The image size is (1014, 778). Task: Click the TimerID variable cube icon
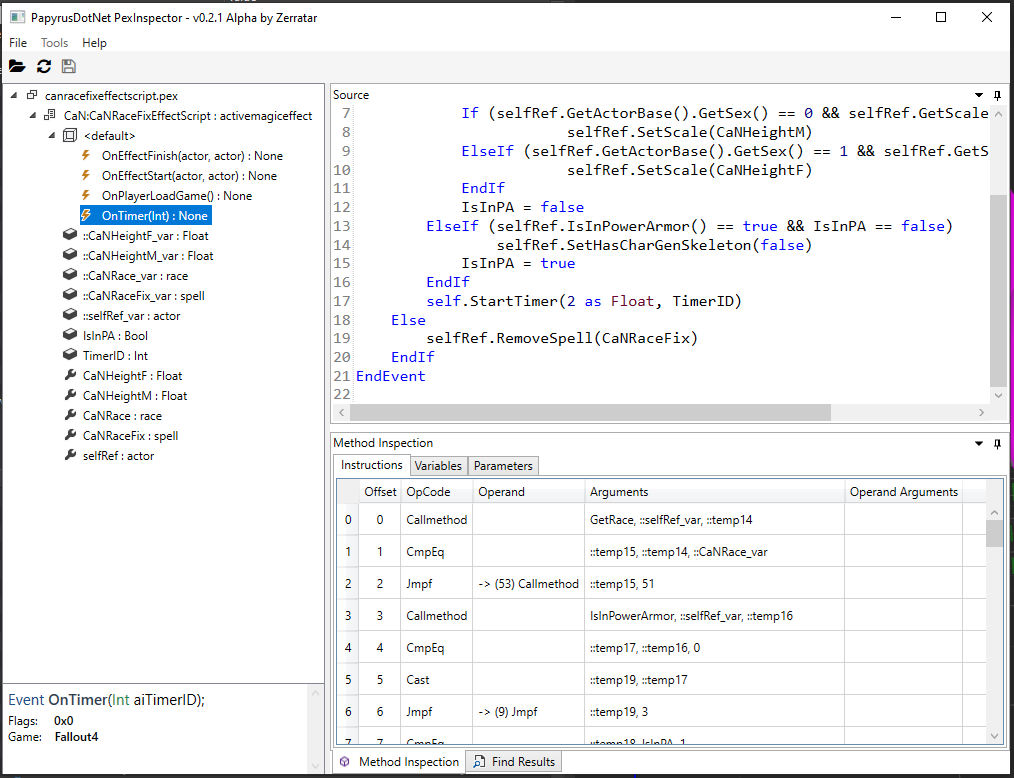pos(70,355)
